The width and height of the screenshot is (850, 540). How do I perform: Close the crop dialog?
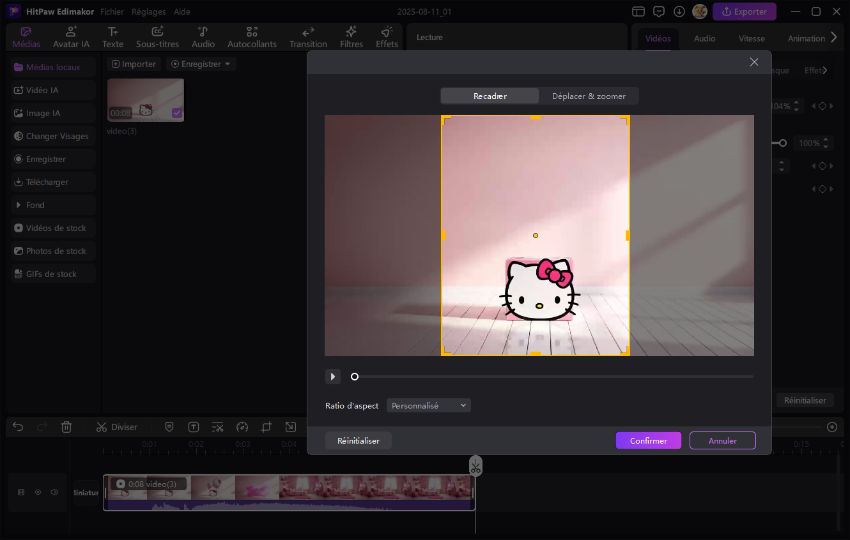tap(754, 62)
